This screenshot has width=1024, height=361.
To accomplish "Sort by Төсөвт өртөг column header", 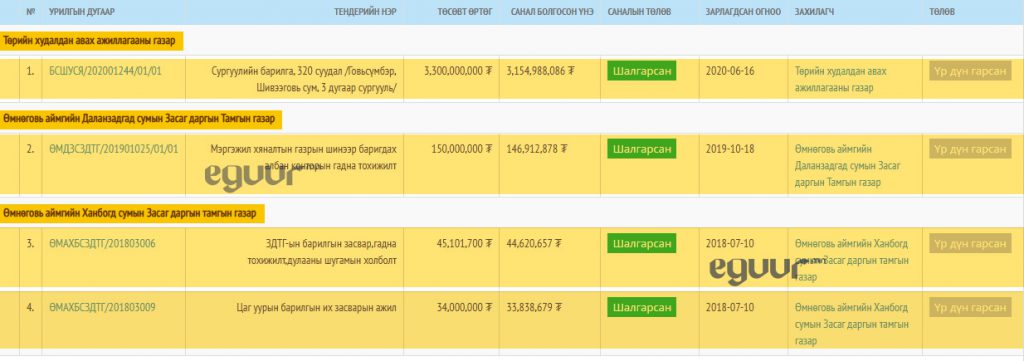I will tap(464, 12).
